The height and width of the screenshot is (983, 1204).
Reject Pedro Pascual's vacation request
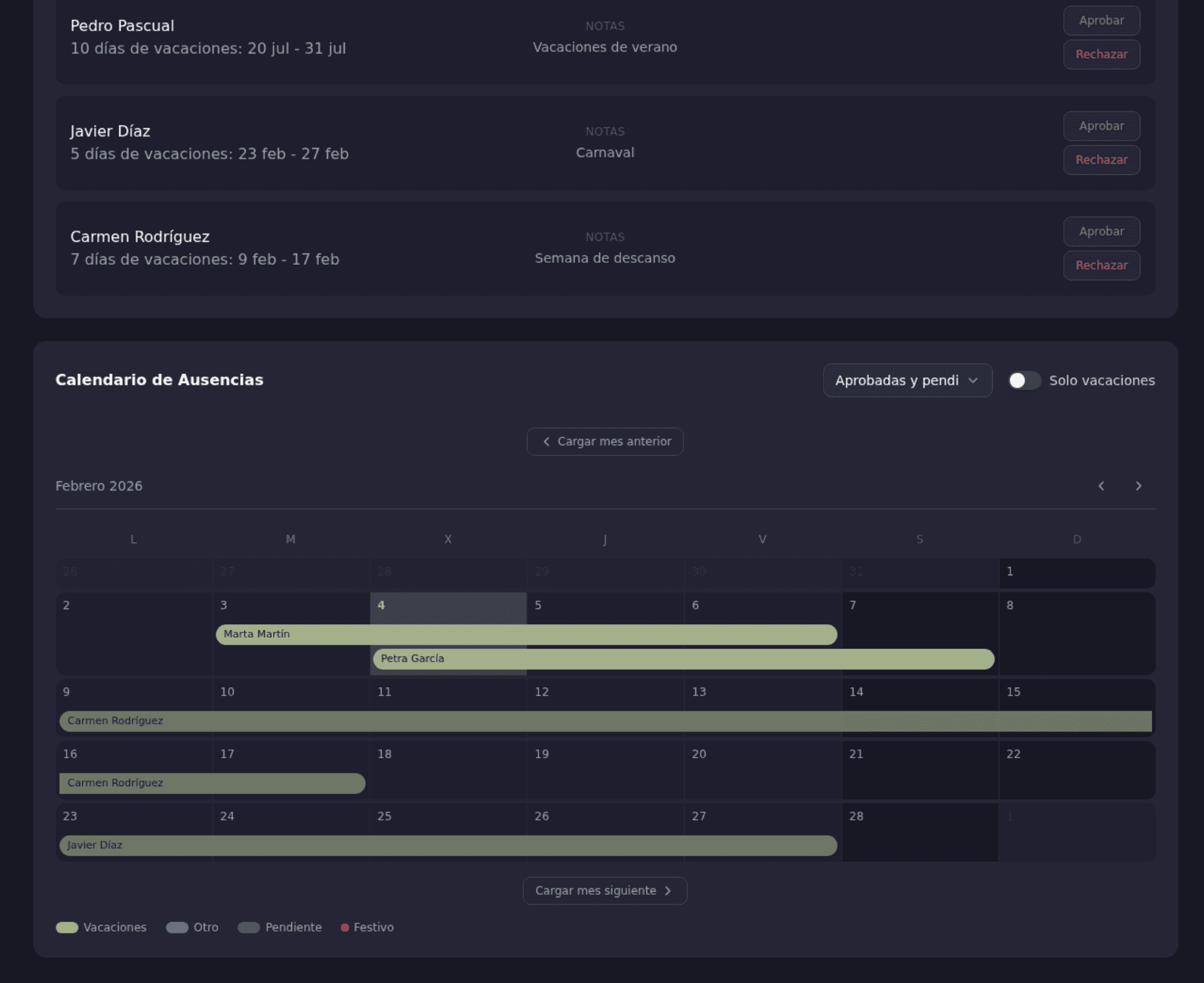1101,55
